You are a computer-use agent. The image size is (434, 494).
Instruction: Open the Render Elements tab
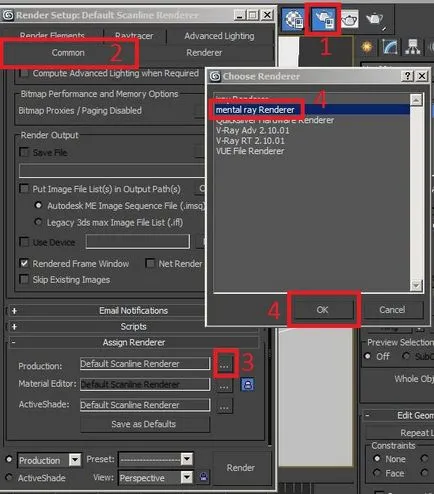click(x=52, y=35)
